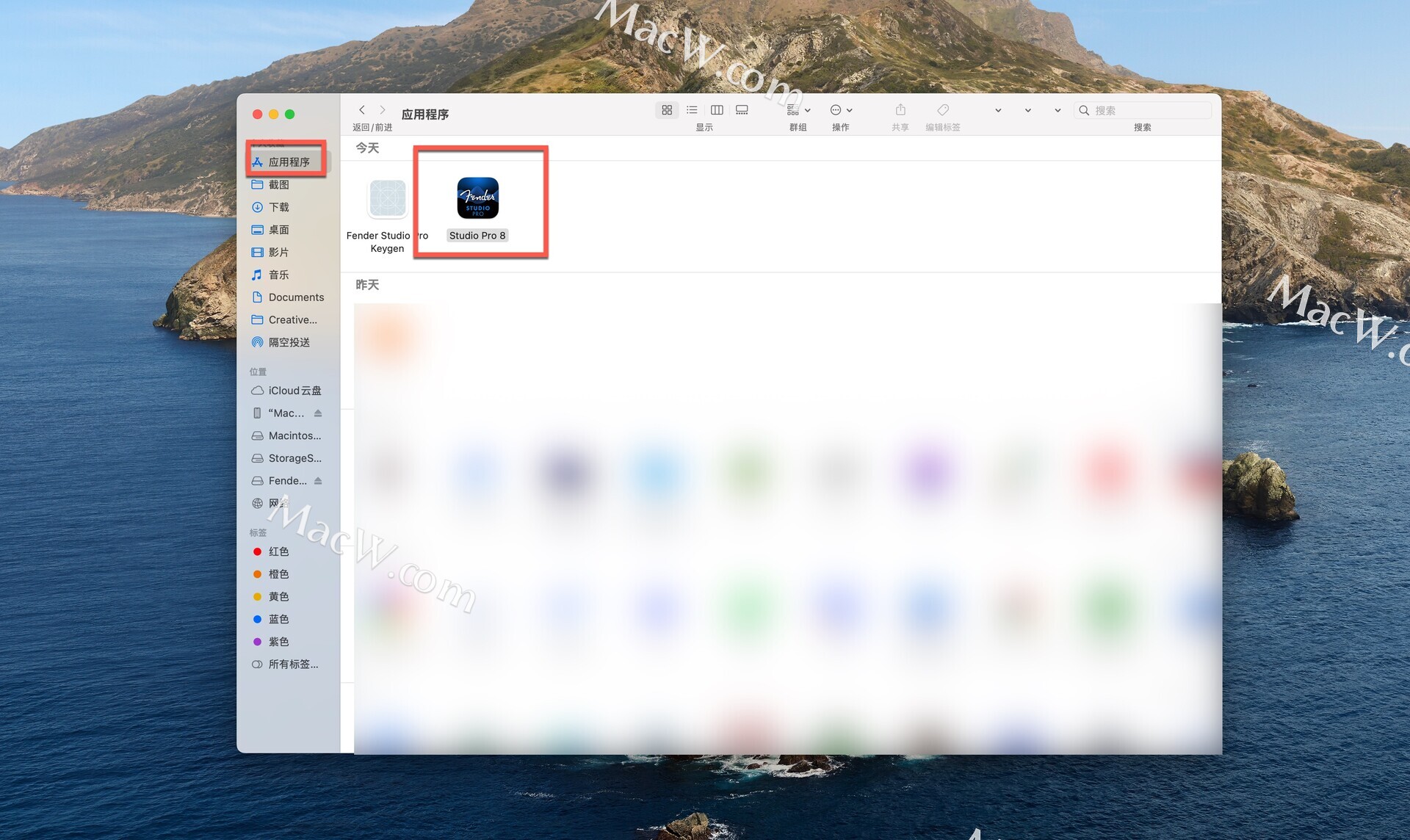Switch to list view mode
Image resolution: width=1410 pixels, height=840 pixels.
pos(692,110)
